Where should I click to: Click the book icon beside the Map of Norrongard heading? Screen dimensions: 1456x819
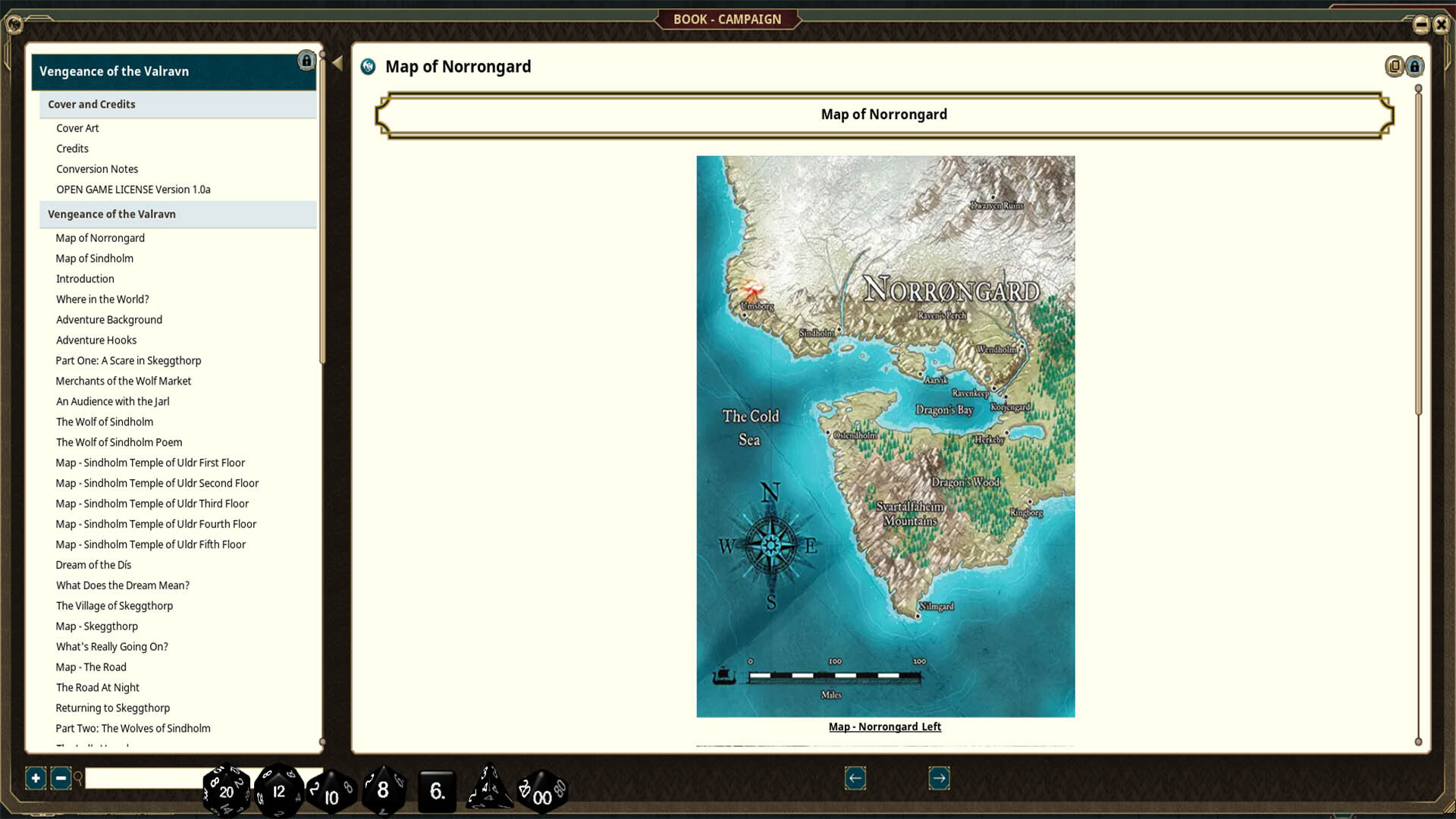coord(367,67)
